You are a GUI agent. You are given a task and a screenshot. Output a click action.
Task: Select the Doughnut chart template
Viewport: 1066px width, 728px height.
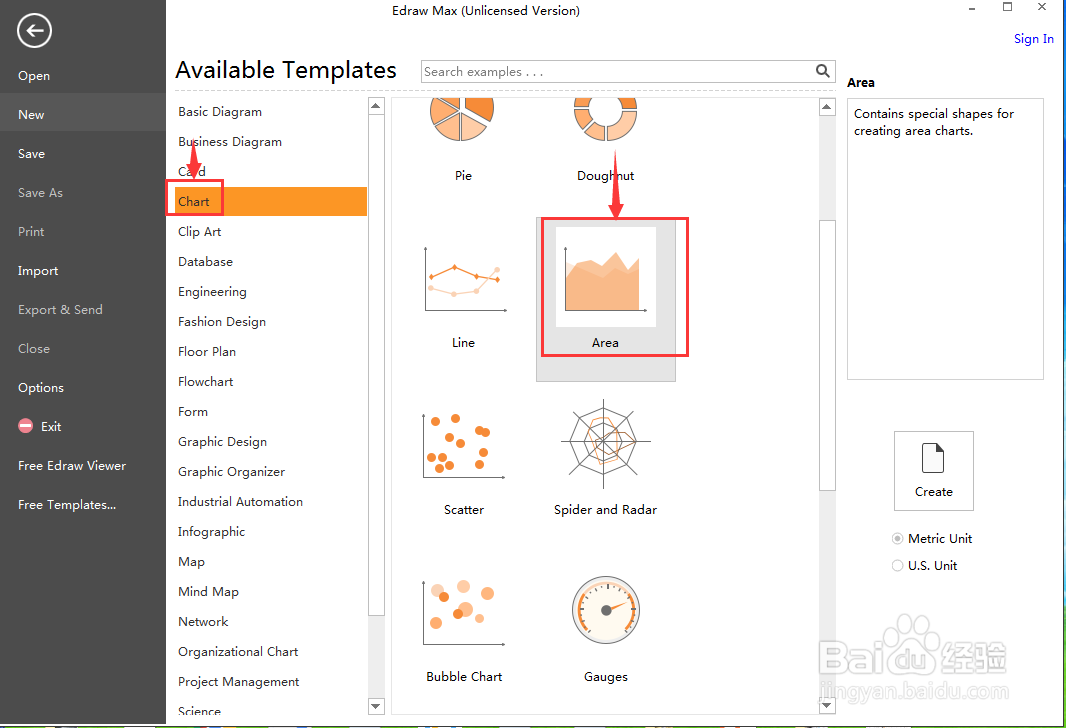coord(605,139)
